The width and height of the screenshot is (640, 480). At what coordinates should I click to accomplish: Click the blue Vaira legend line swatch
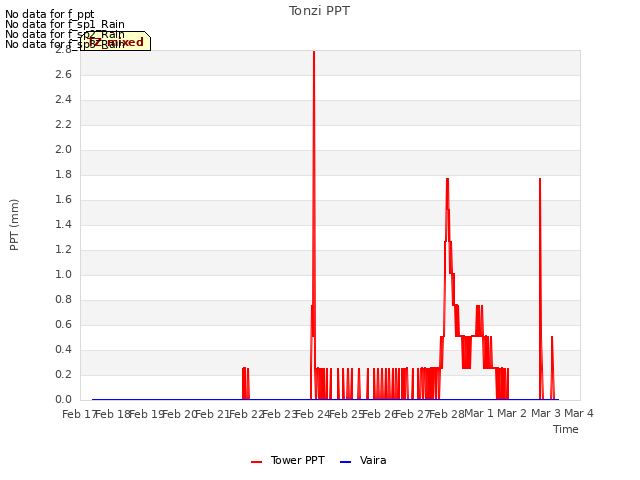[x=345, y=462]
